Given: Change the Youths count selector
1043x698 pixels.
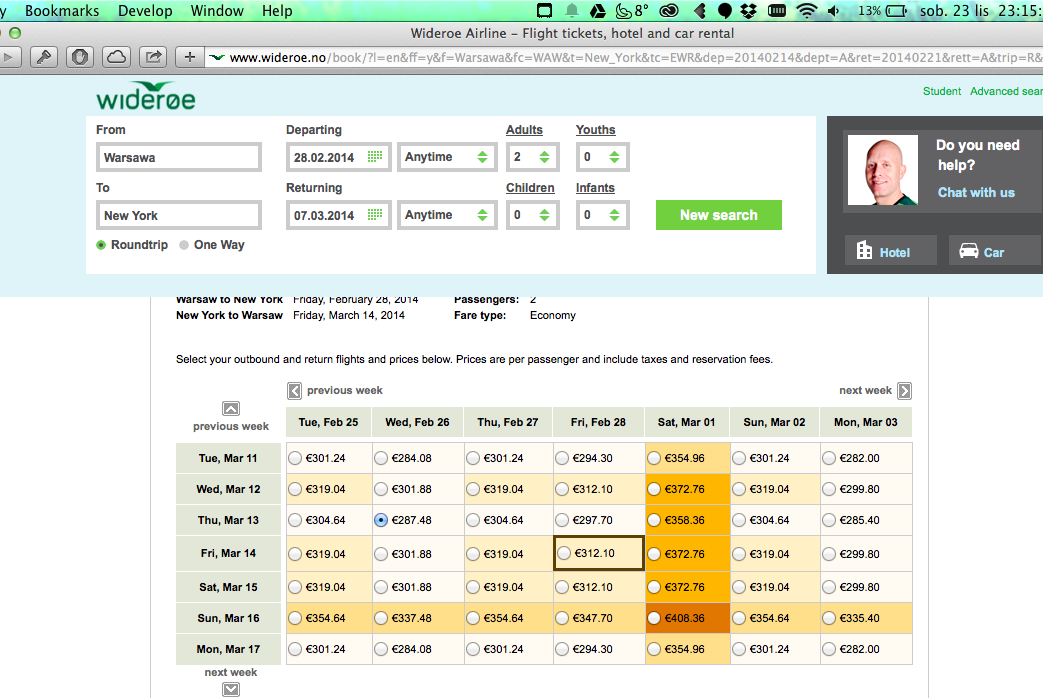Looking at the screenshot, I should 602,157.
